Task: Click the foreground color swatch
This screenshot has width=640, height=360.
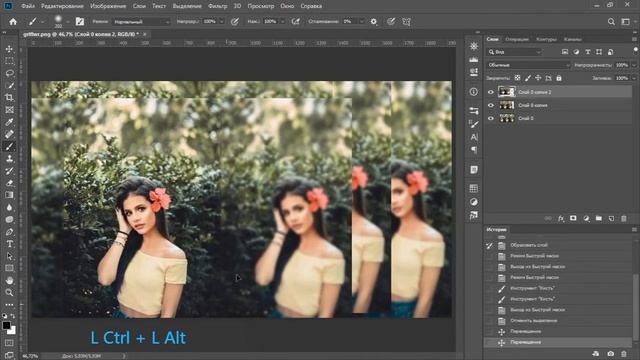Action: tap(6, 325)
